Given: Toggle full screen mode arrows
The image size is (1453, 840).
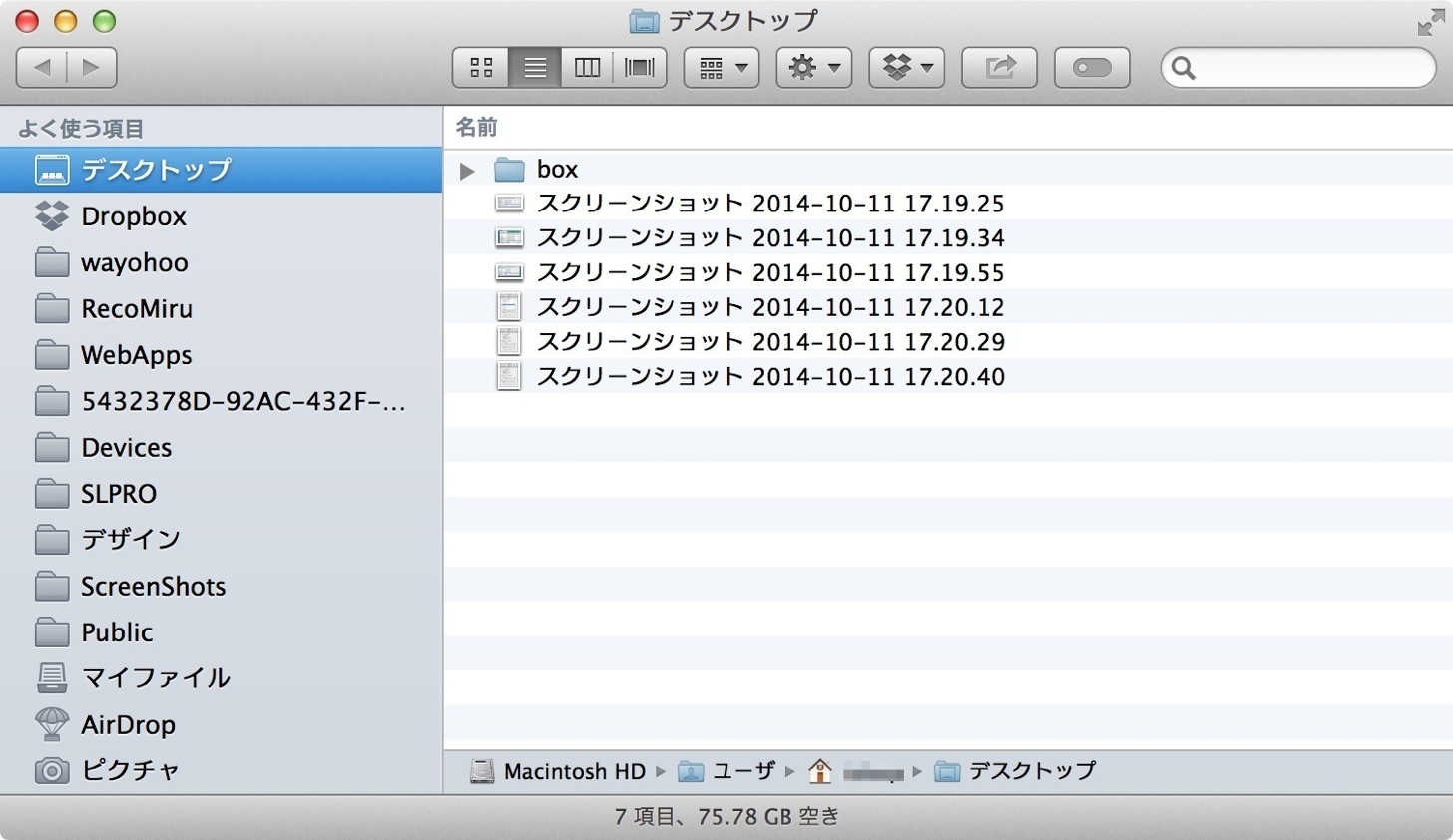Looking at the screenshot, I should click(x=1430, y=22).
